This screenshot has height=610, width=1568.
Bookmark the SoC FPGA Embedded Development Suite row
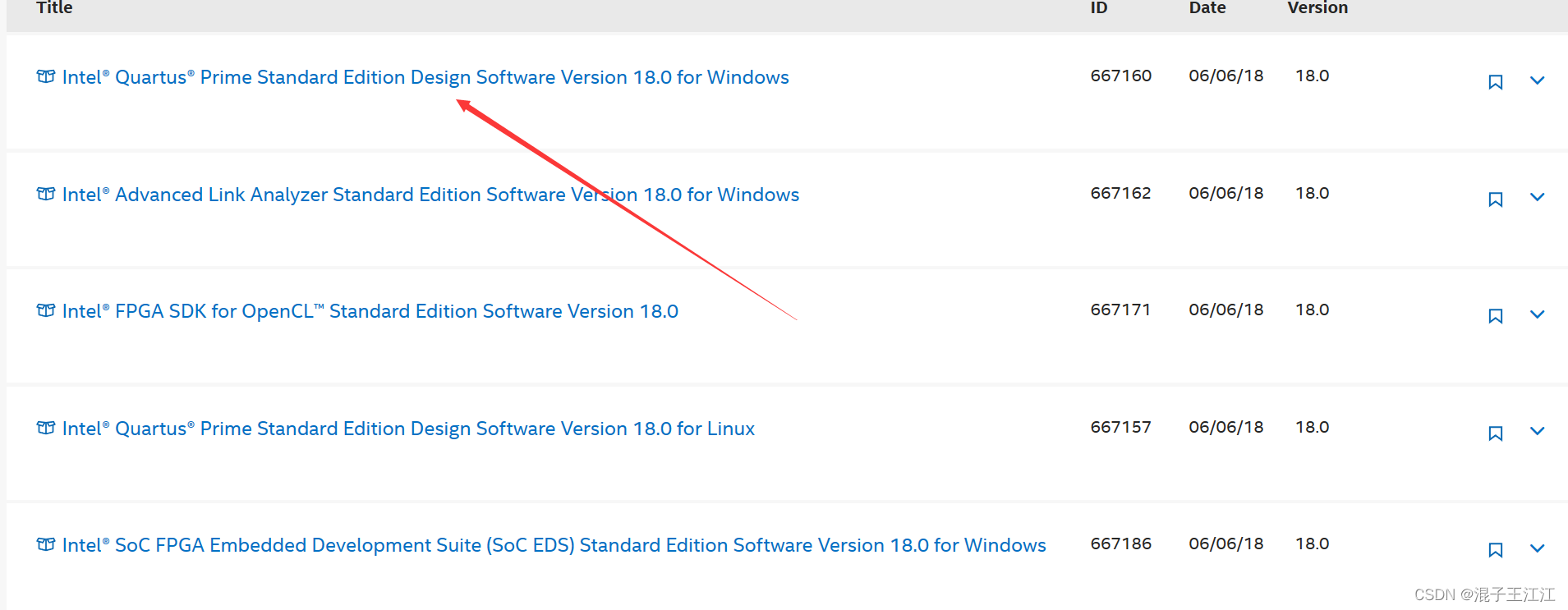point(1496,550)
